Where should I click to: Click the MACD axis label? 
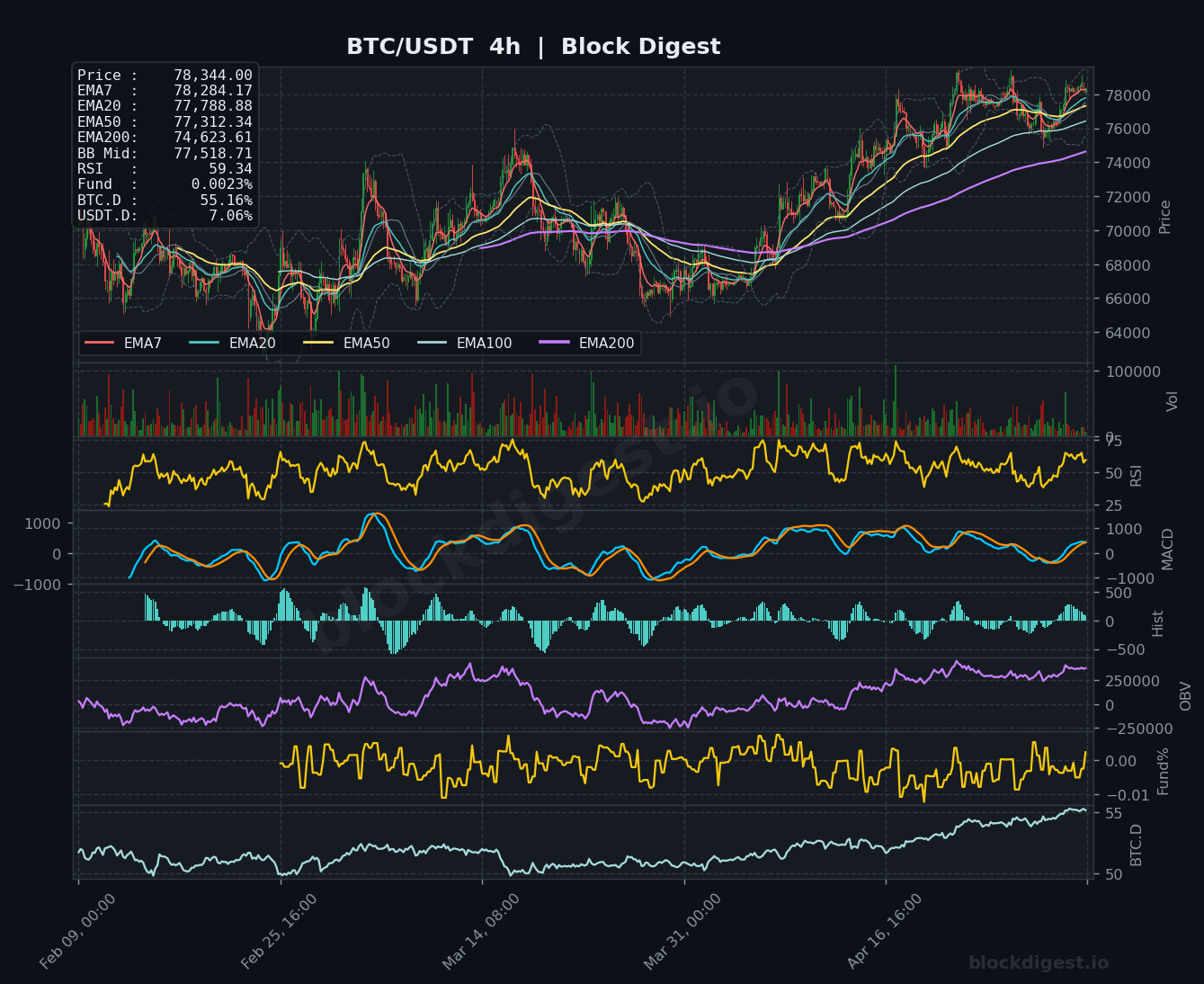(1168, 549)
